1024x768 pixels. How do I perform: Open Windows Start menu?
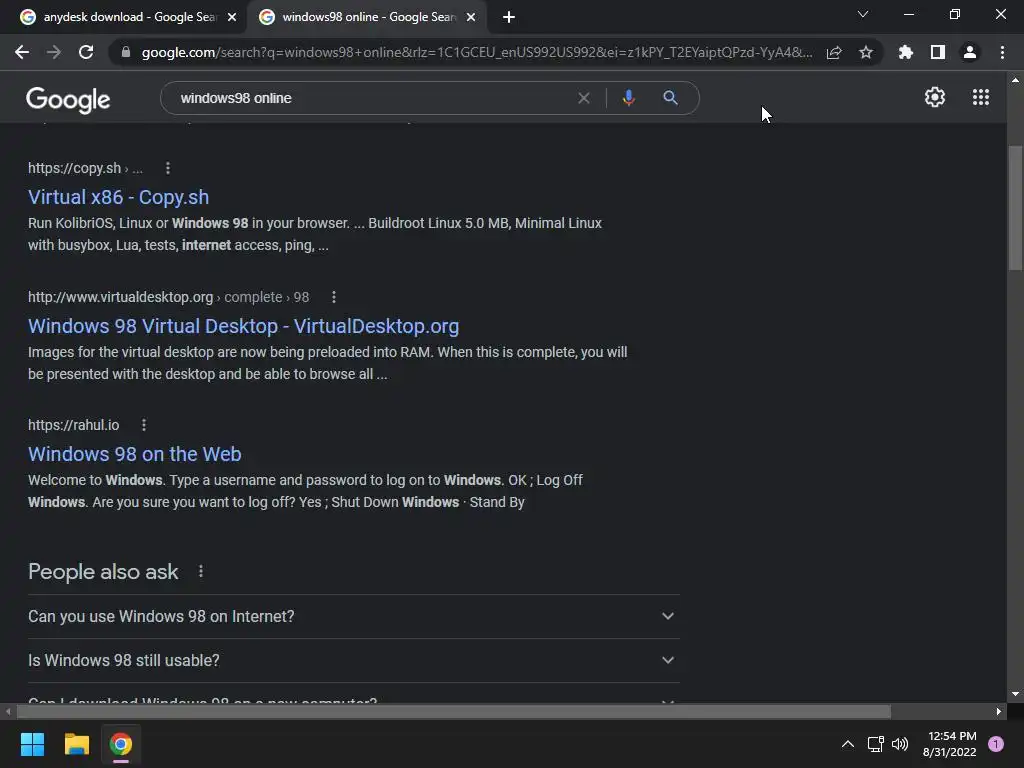coord(32,744)
